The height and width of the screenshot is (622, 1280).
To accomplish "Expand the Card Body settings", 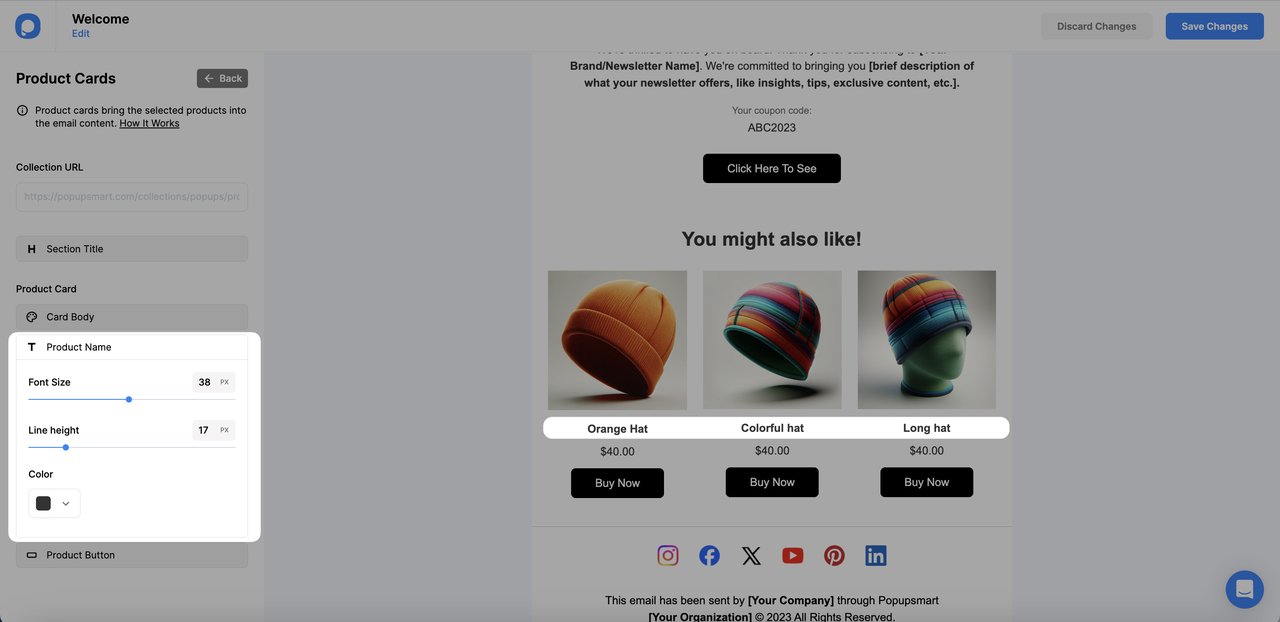I will (x=132, y=317).
